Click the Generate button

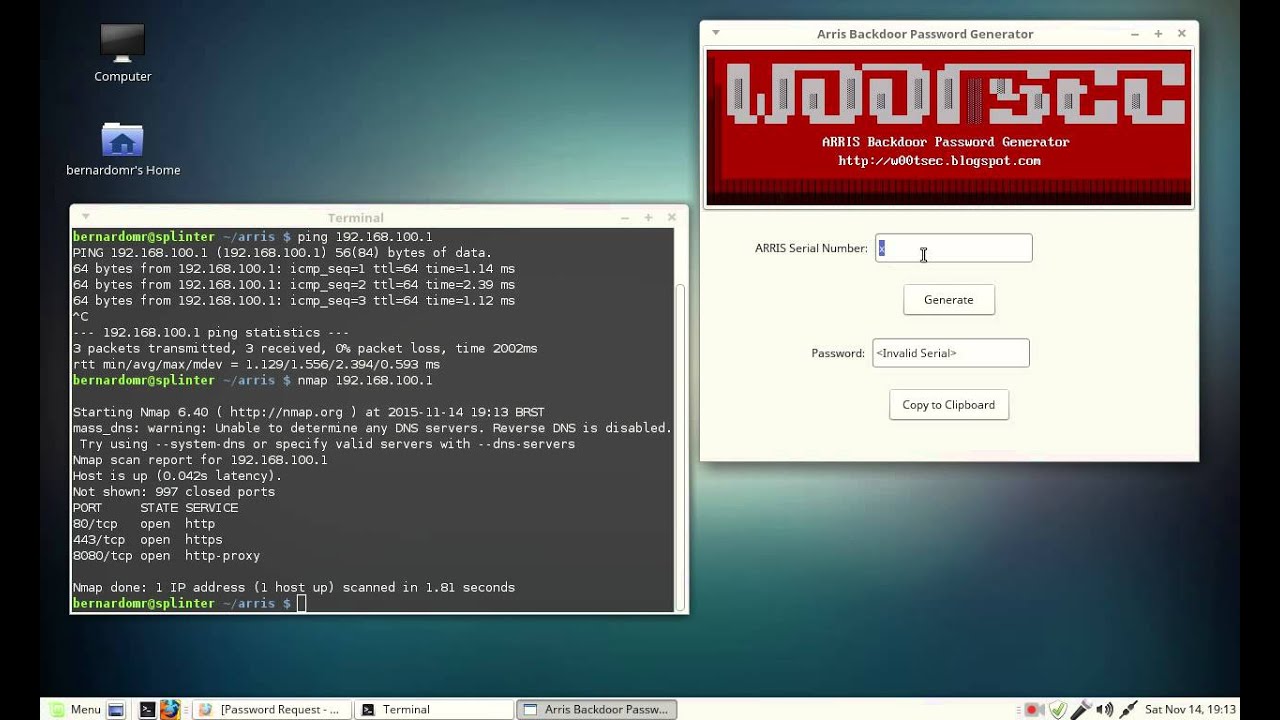tap(948, 300)
